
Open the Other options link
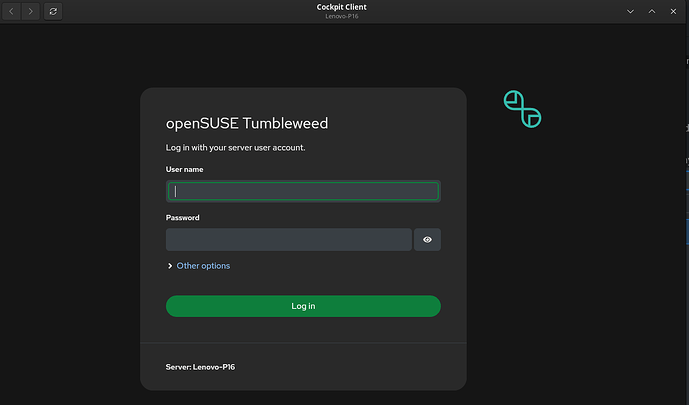[x=203, y=266]
